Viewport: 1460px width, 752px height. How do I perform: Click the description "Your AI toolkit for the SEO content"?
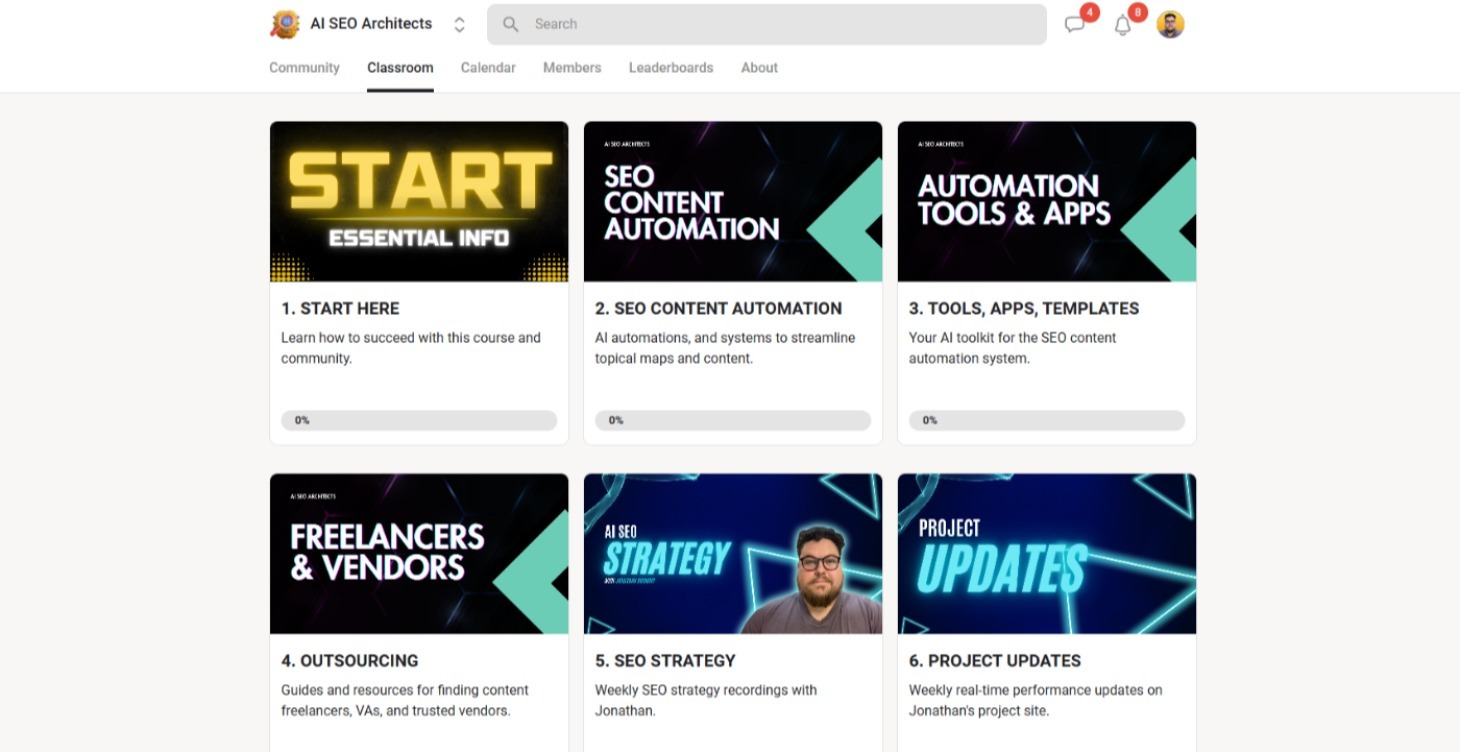pos(1013,348)
